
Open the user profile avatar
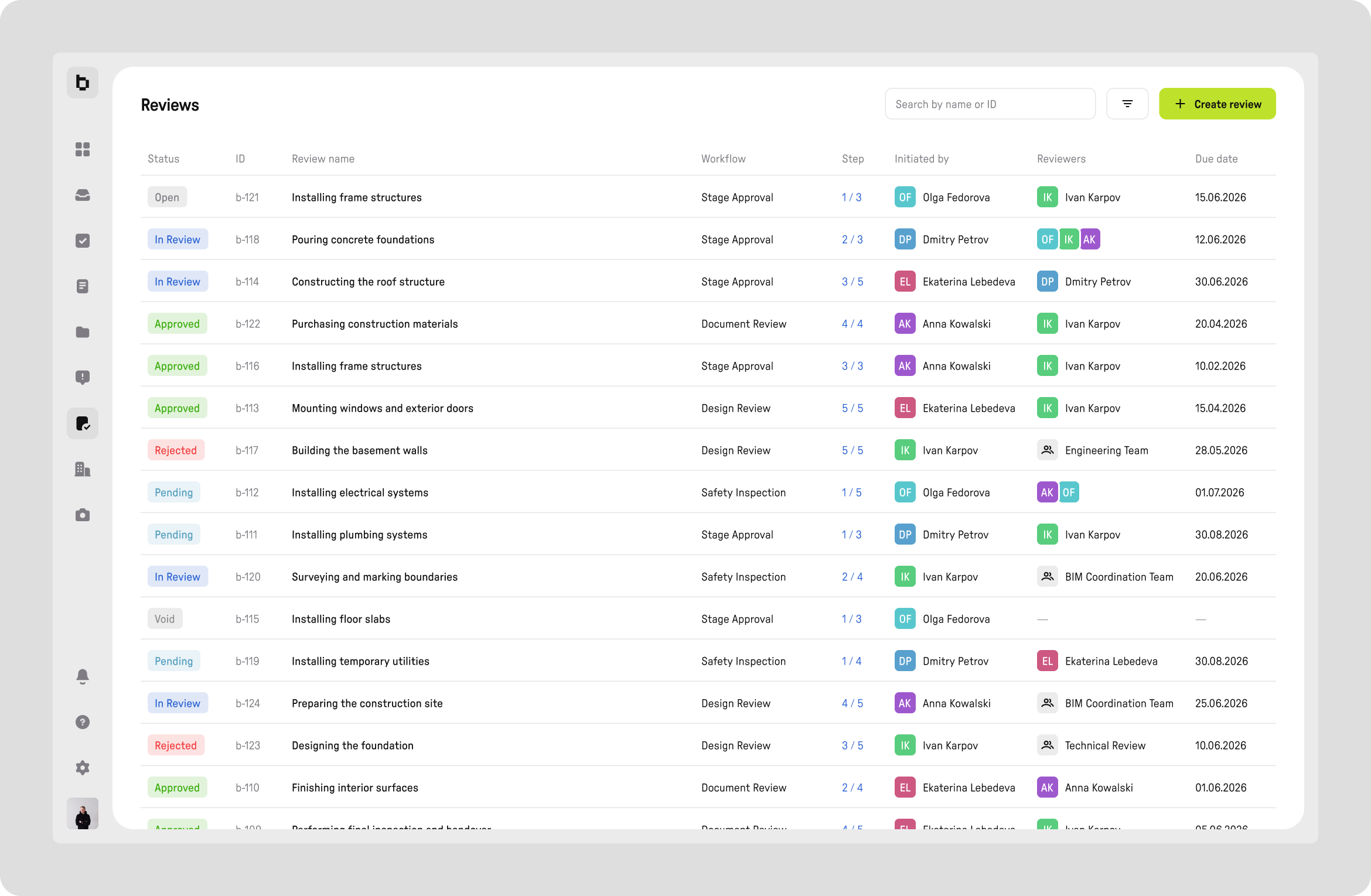83,813
